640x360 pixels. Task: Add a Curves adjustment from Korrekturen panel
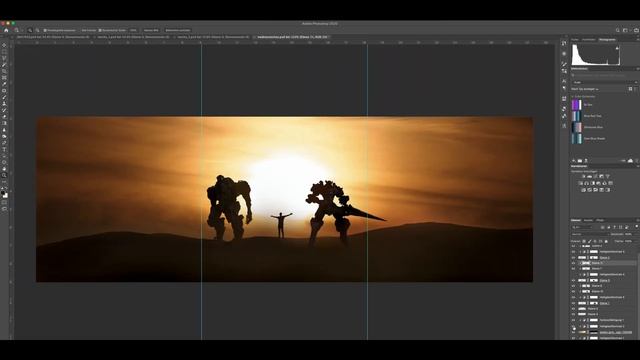pyautogui.click(x=596, y=176)
